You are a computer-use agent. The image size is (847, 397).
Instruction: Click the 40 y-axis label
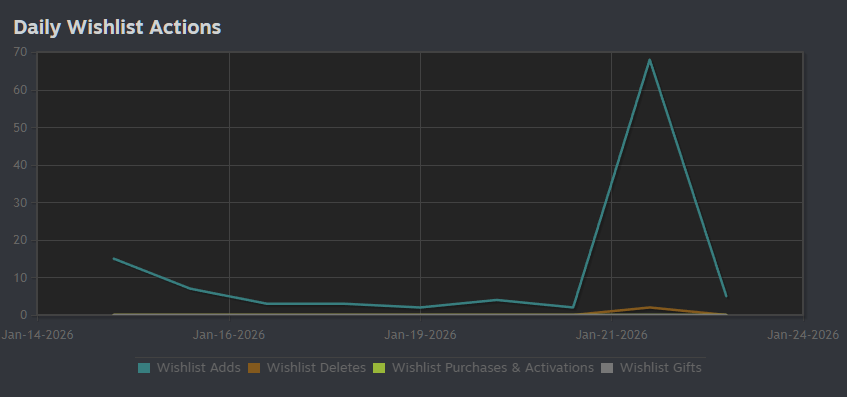click(x=21, y=165)
